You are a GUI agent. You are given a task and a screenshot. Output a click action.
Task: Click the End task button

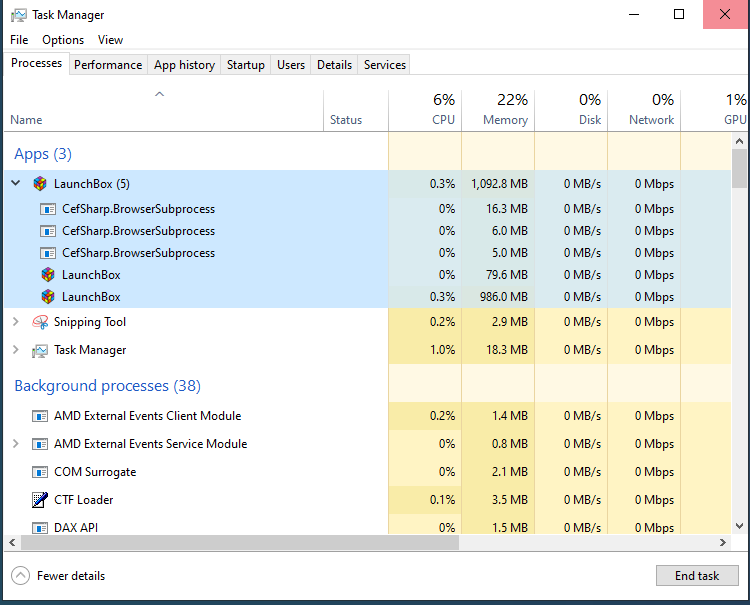(697, 575)
